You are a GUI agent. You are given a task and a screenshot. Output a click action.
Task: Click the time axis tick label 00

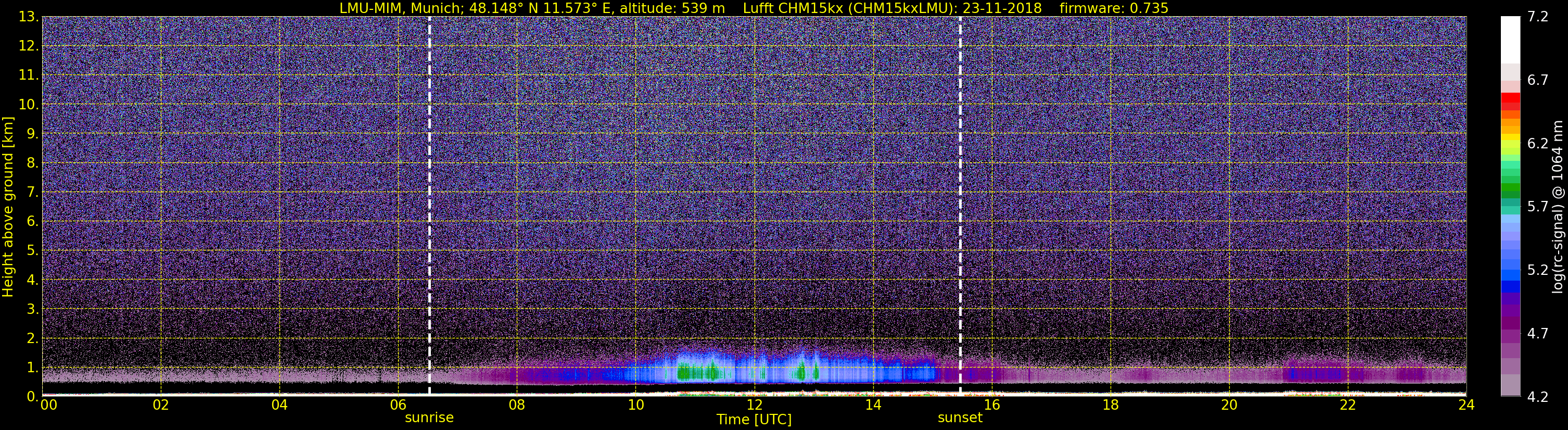click(x=49, y=406)
